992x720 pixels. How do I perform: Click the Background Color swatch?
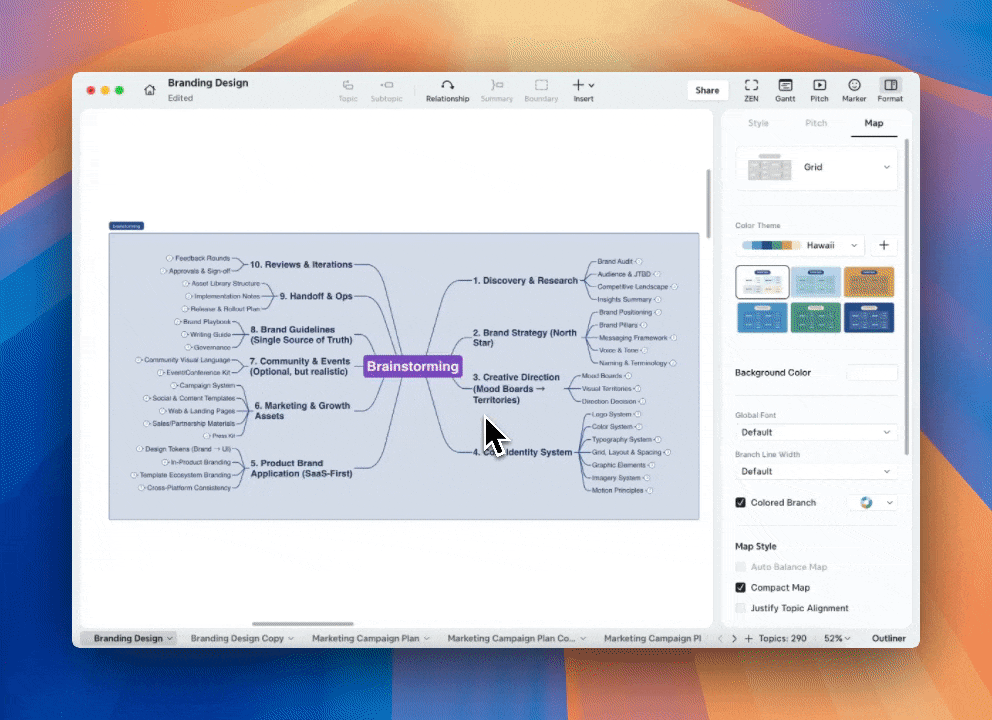[x=871, y=373]
